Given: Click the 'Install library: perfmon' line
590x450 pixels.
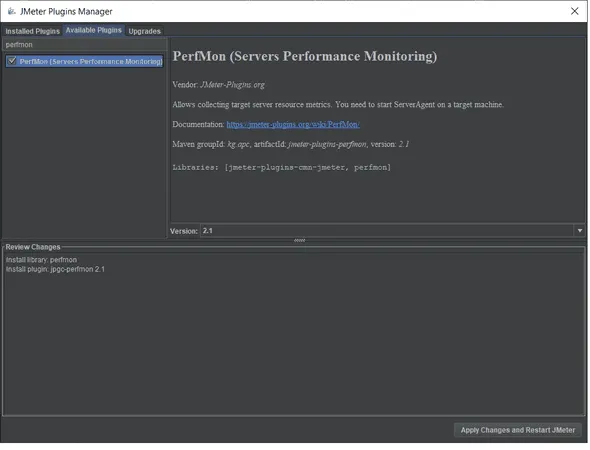Looking at the screenshot, I should (x=41, y=260).
